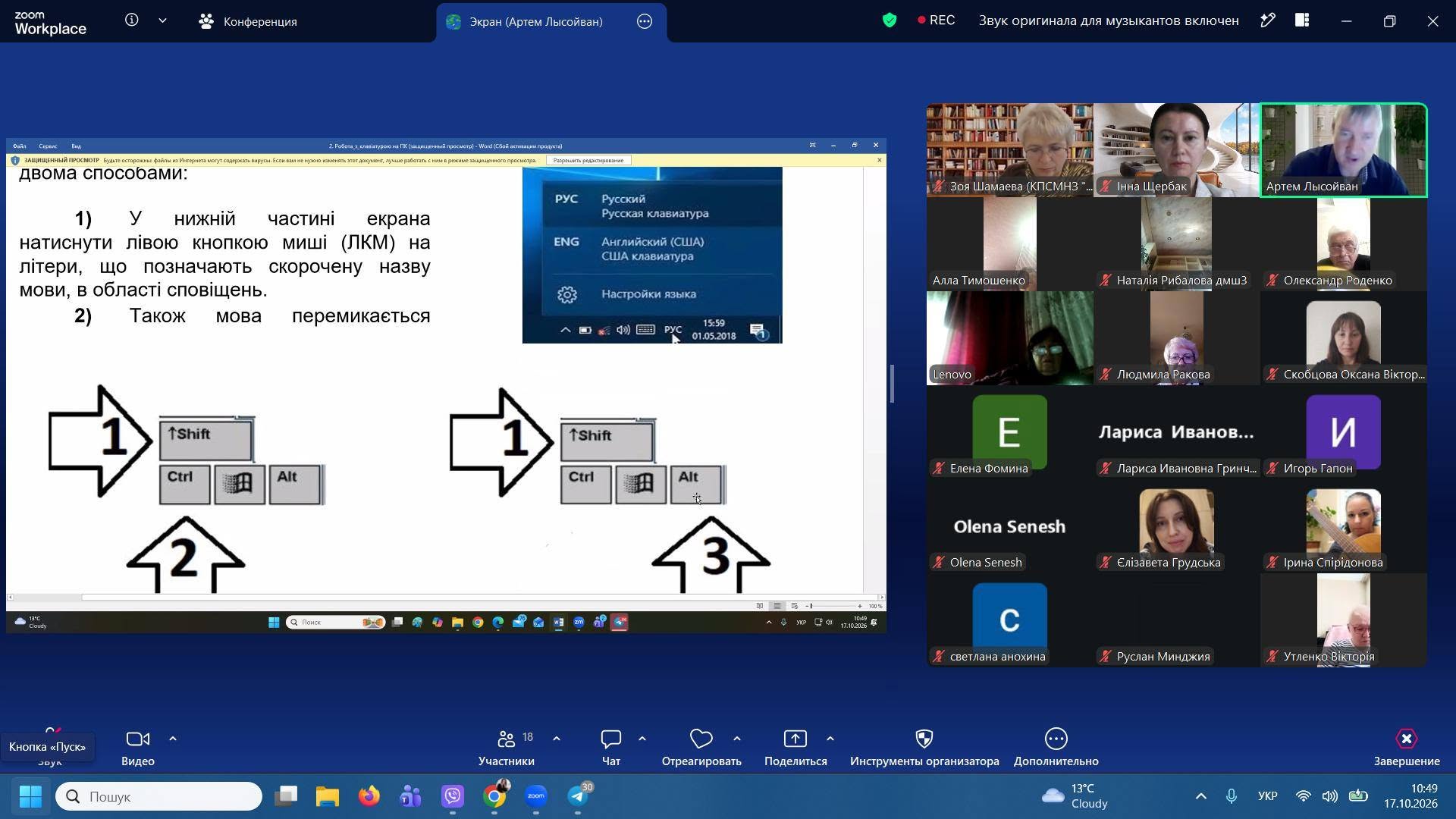This screenshot has width=1456, height=819.
Task: Click Поделиться to share screen
Action: [x=795, y=748]
